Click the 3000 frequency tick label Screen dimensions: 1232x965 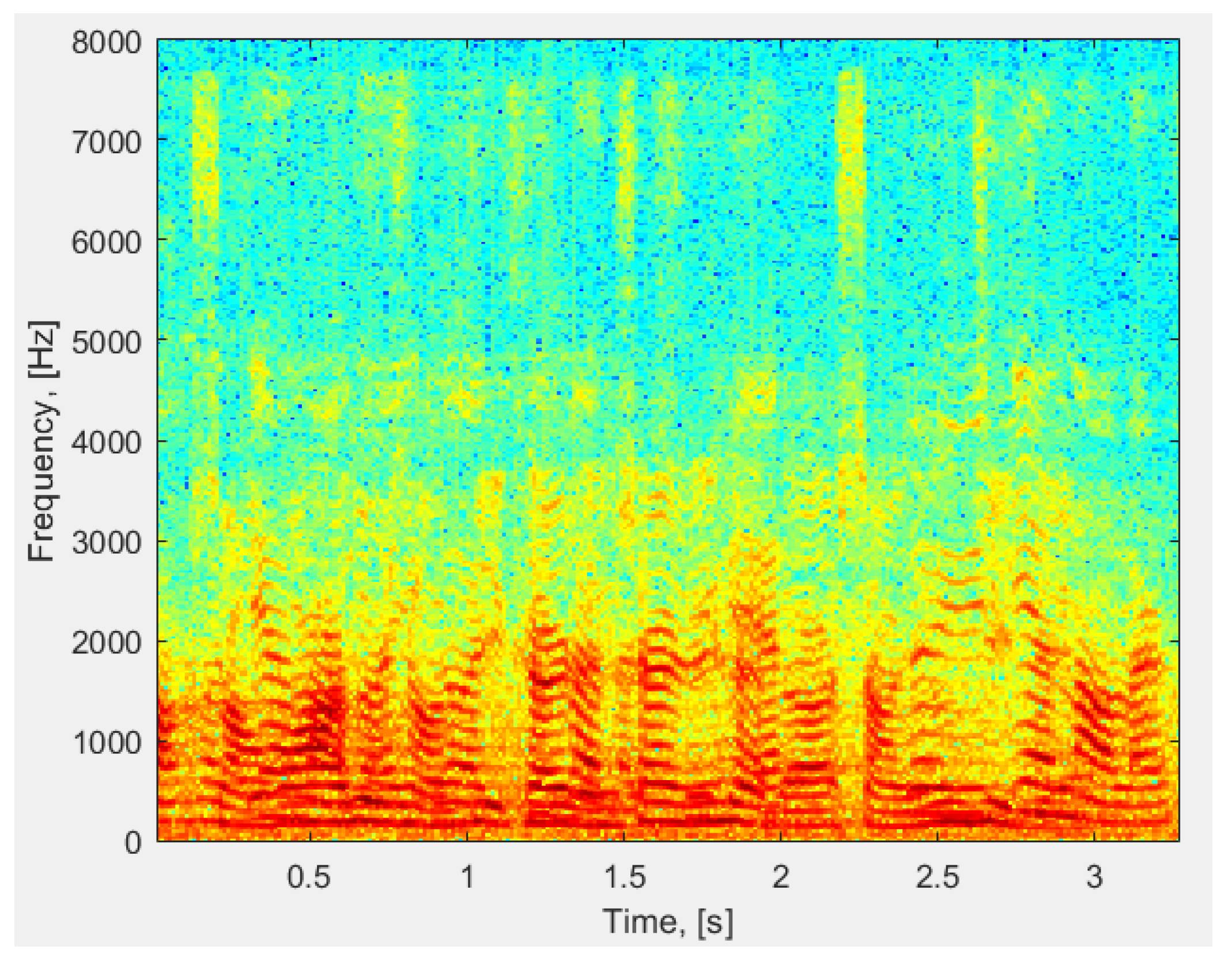[106, 543]
